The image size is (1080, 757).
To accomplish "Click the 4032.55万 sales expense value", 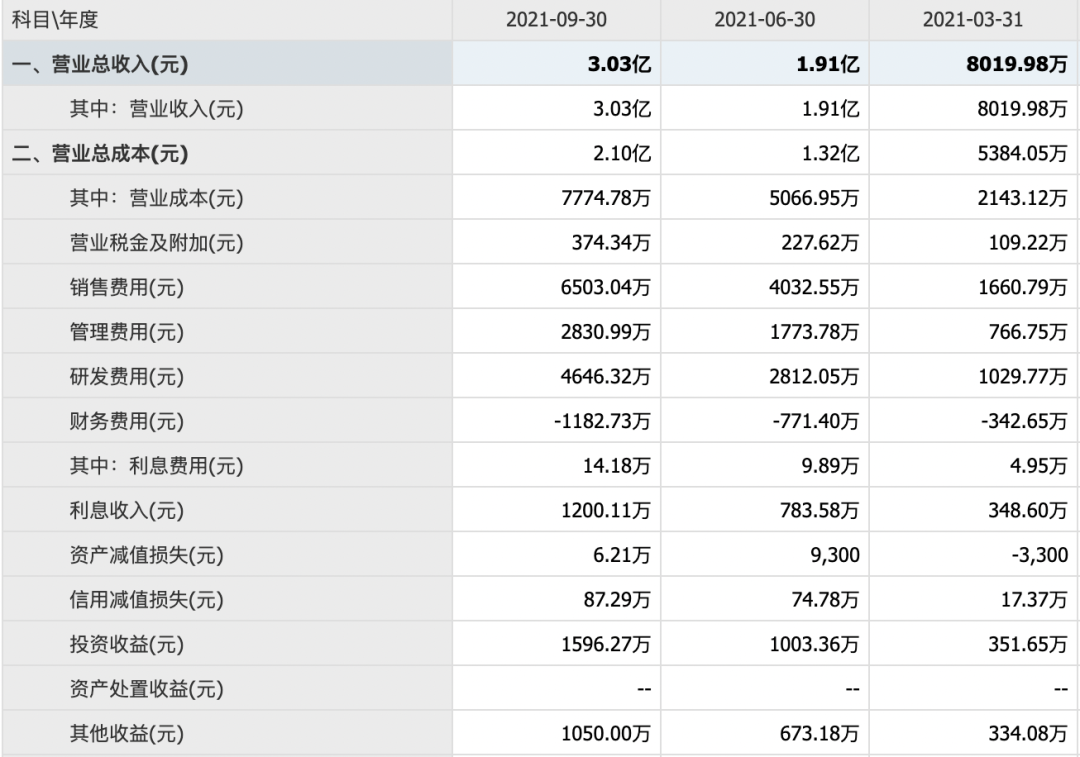I will point(814,287).
